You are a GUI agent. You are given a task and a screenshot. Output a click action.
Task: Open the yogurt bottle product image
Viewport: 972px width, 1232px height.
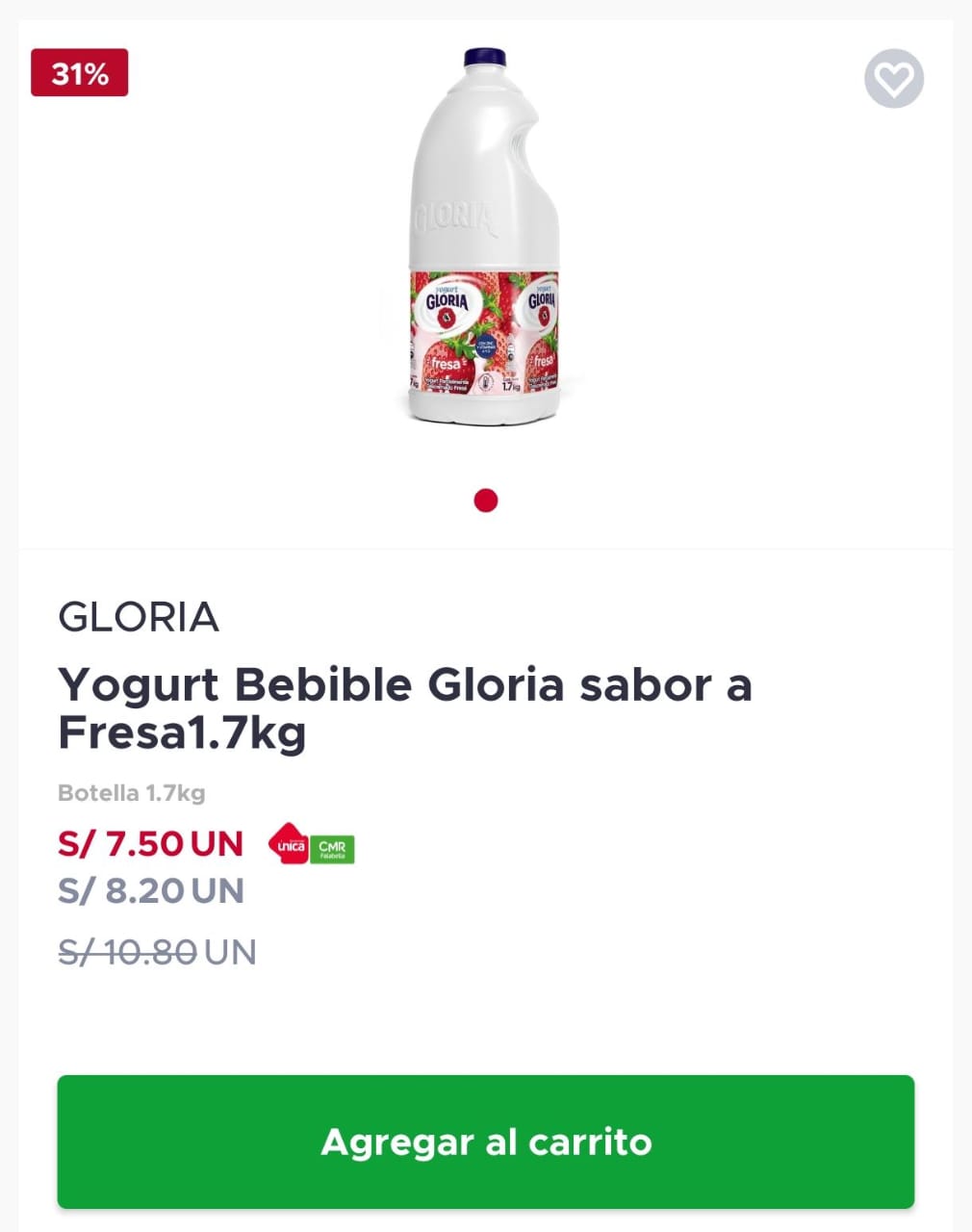pos(484,237)
